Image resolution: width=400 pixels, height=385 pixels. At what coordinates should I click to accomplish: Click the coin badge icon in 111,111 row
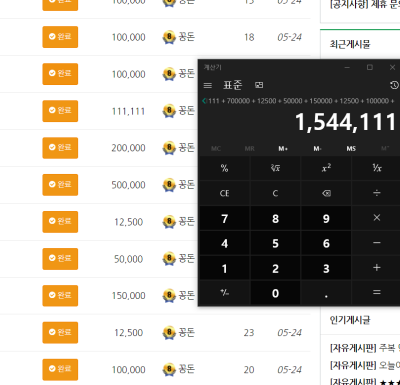tap(169, 111)
